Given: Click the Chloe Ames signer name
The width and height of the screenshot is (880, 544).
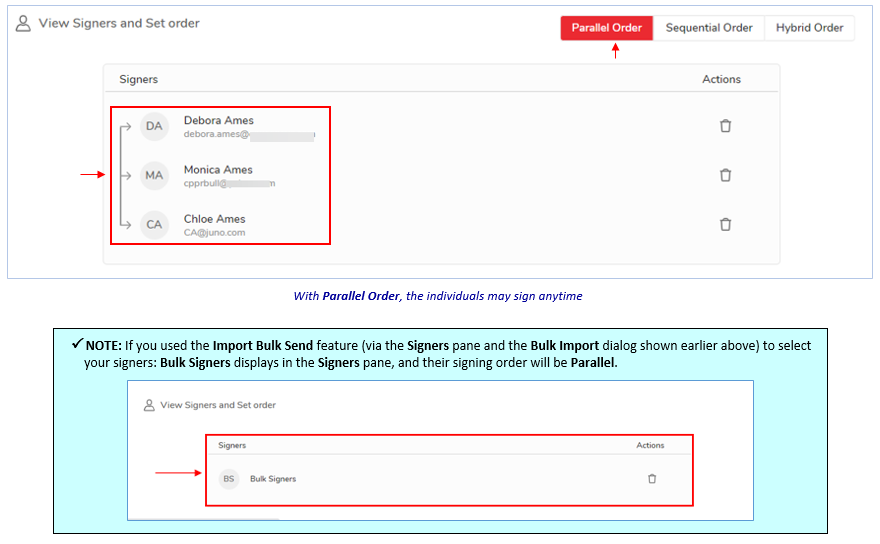Looking at the screenshot, I should (x=214, y=218).
